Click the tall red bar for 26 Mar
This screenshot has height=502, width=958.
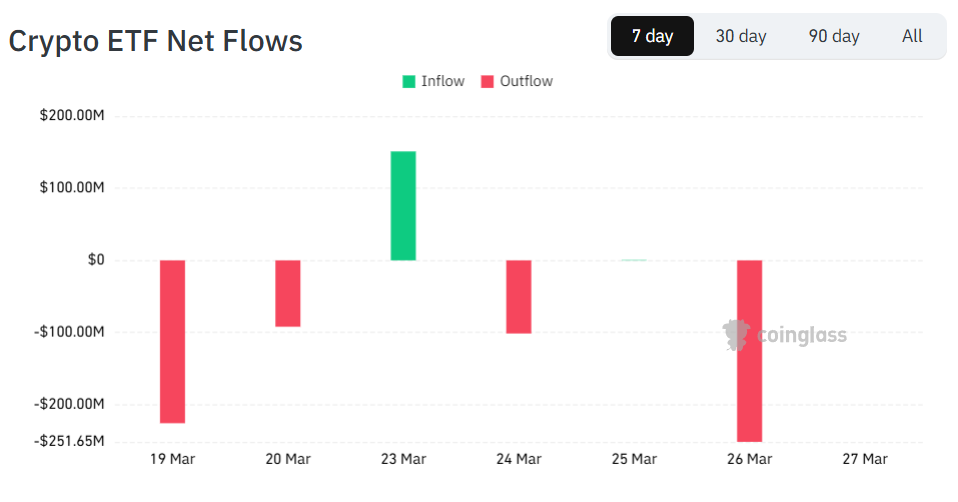click(x=749, y=350)
